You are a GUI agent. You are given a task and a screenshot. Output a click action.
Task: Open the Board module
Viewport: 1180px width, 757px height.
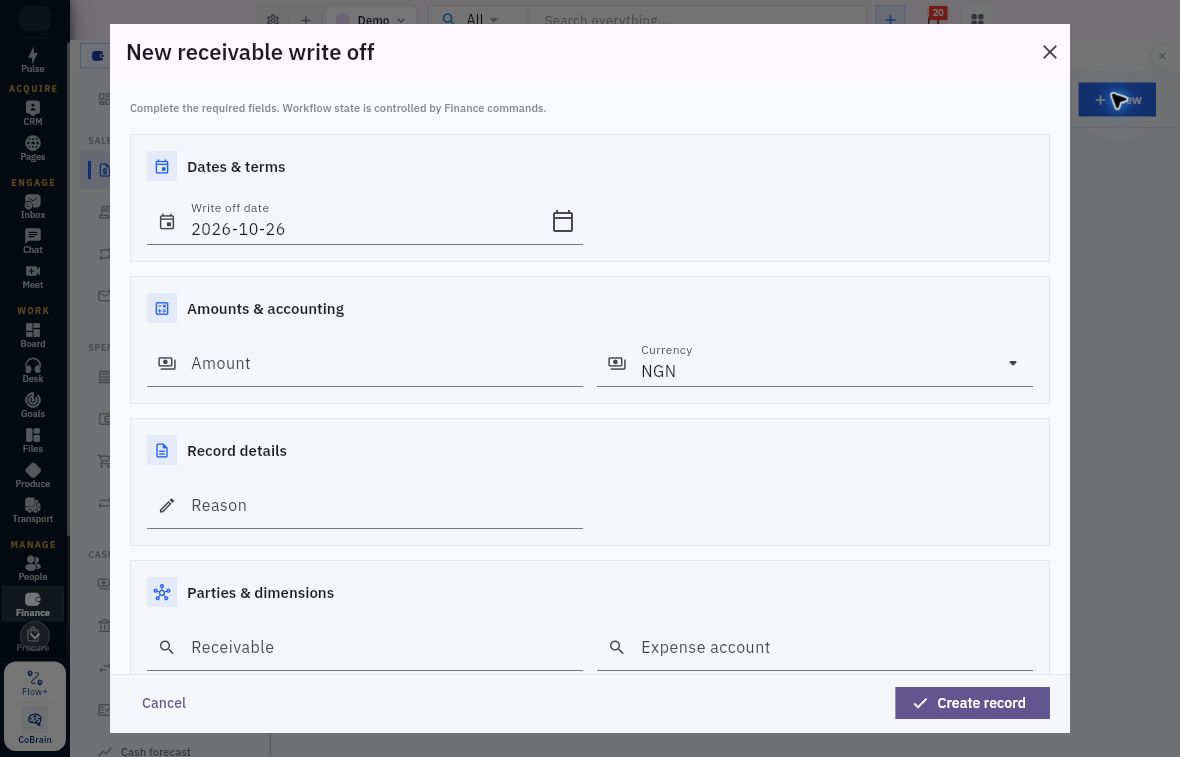coord(32,336)
